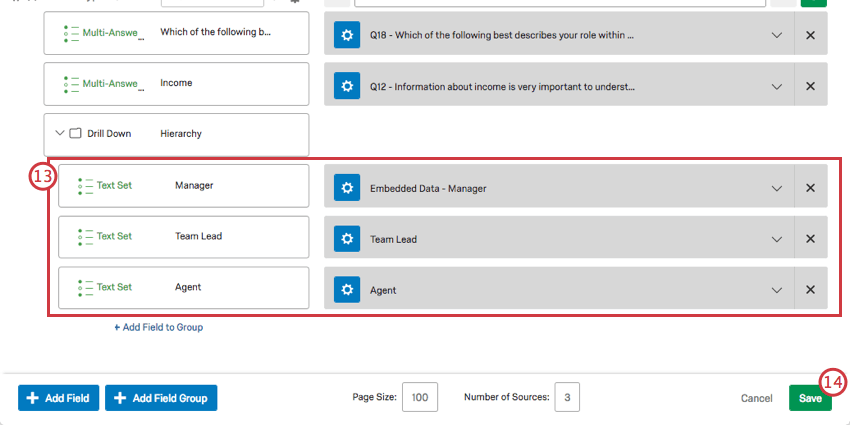The width and height of the screenshot is (850, 425).
Task: Remove the Agent source mapping
Action: tap(810, 290)
